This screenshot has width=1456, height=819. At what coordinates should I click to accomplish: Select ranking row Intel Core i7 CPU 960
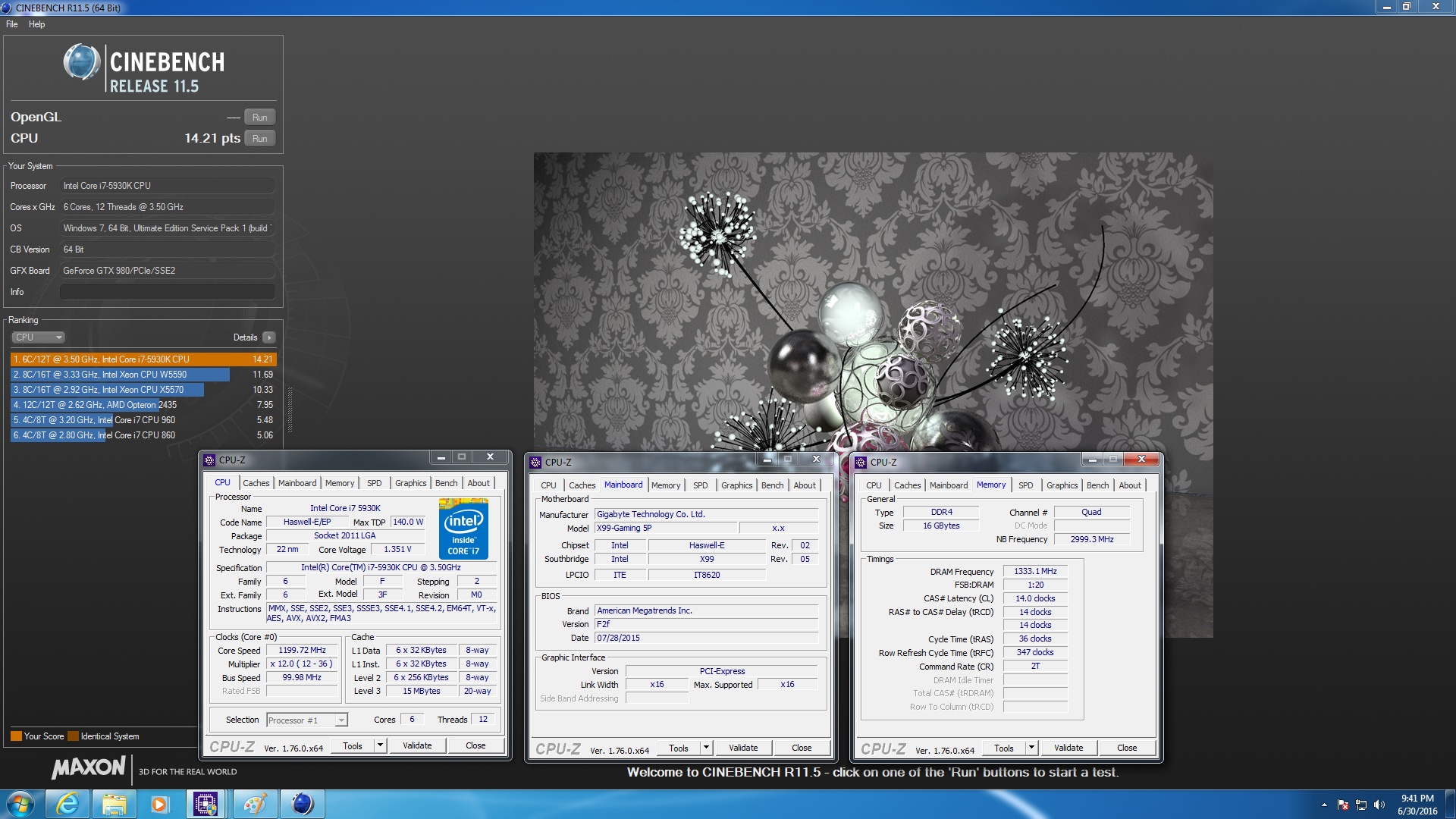pos(143,420)
